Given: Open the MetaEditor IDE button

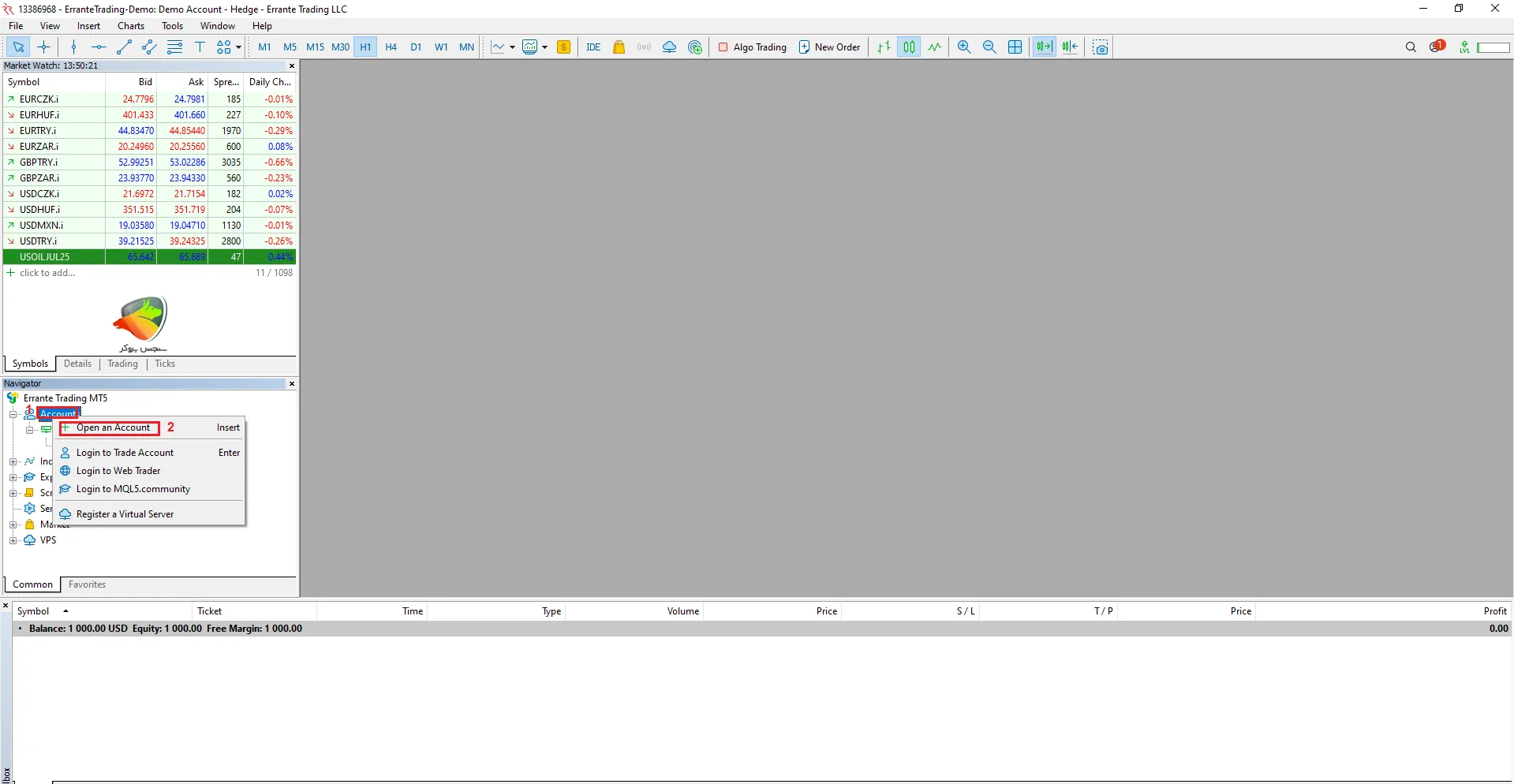Looking at the screenshot, I should click(593, 47).
